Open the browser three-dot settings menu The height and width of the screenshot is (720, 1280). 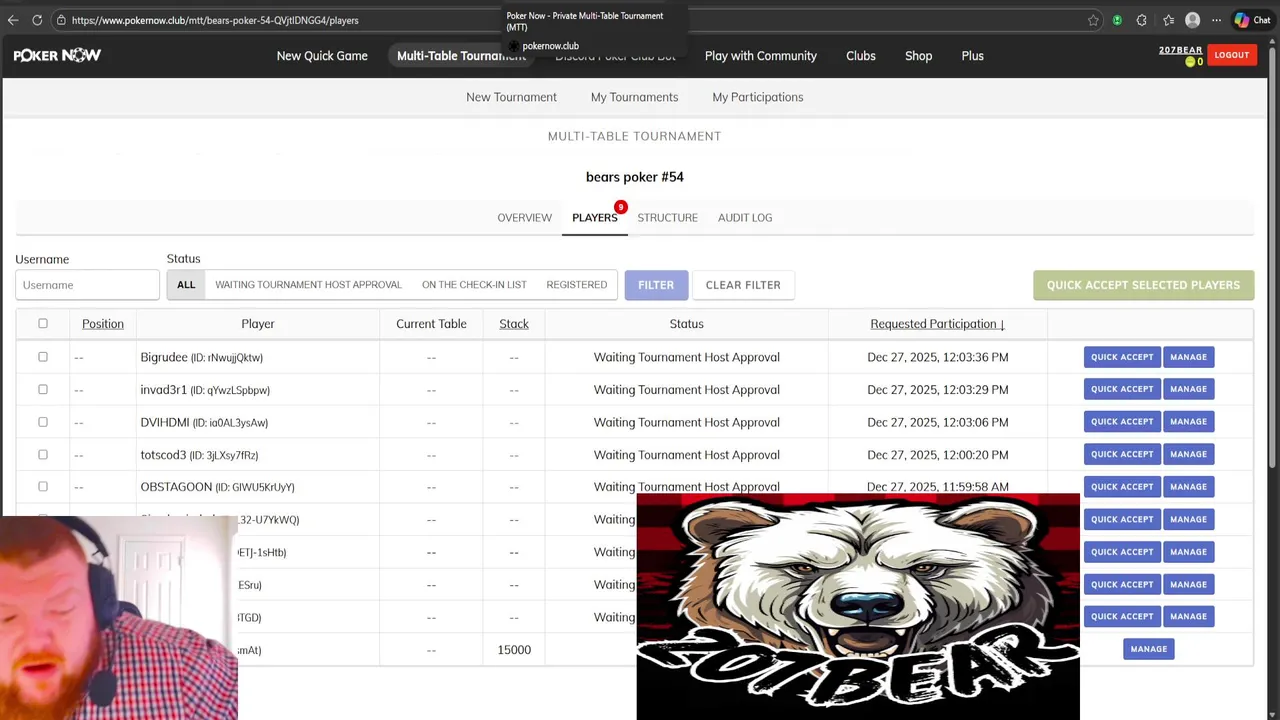(x=1216, y=20)
